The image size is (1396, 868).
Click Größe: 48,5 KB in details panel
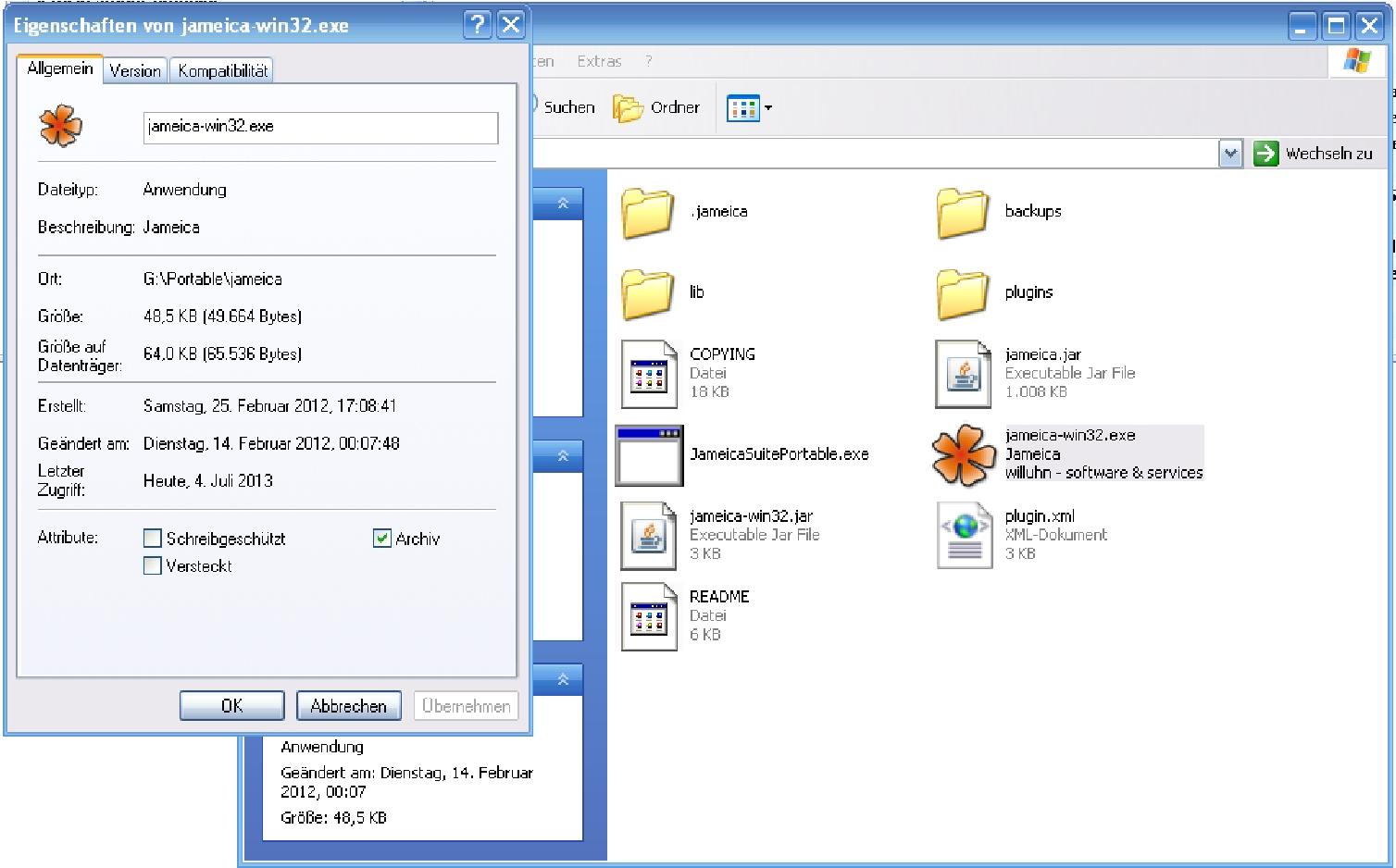point(333,818)
